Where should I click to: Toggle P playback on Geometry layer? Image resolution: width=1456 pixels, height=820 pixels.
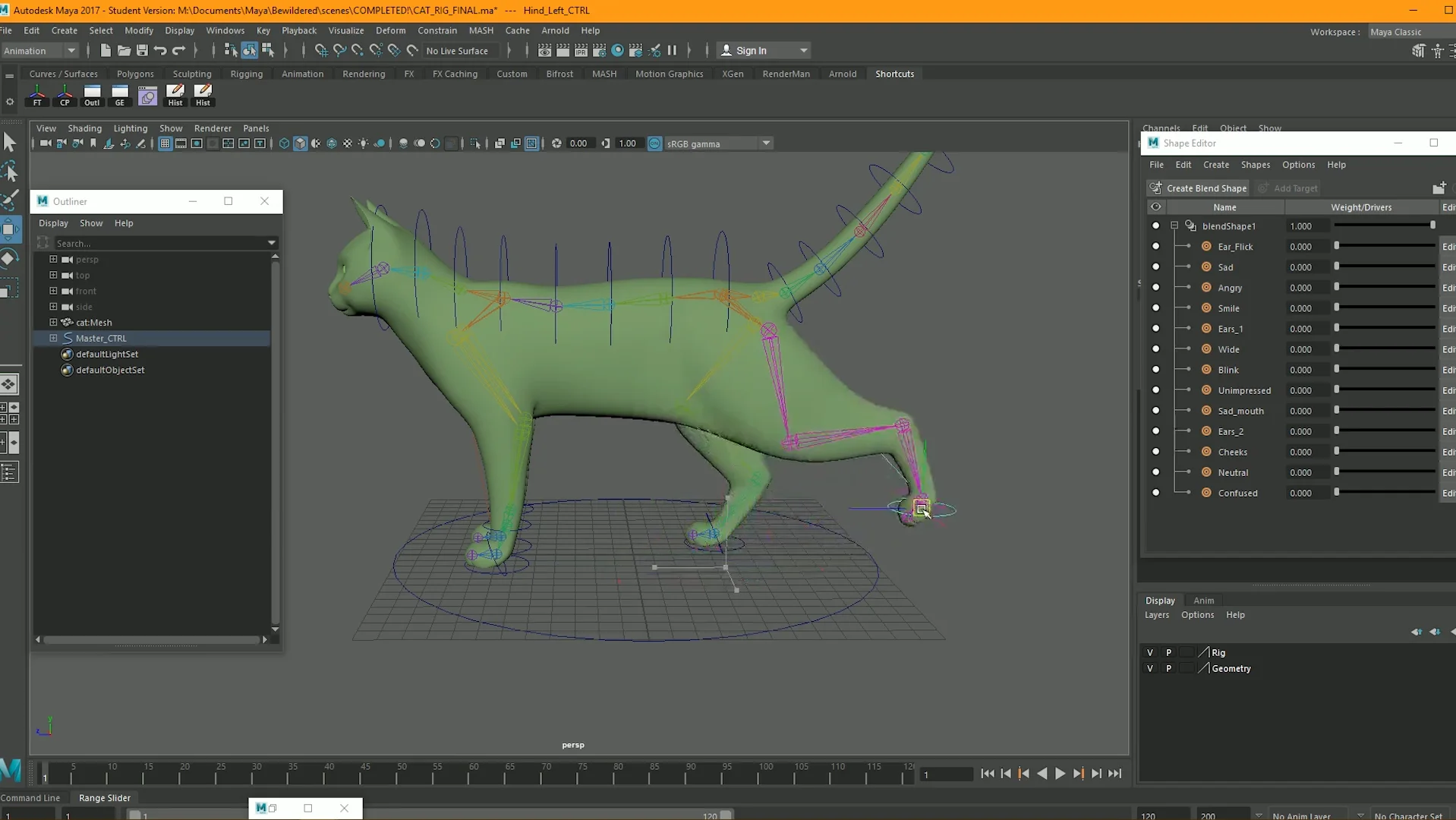click(x=1169, y=669)
